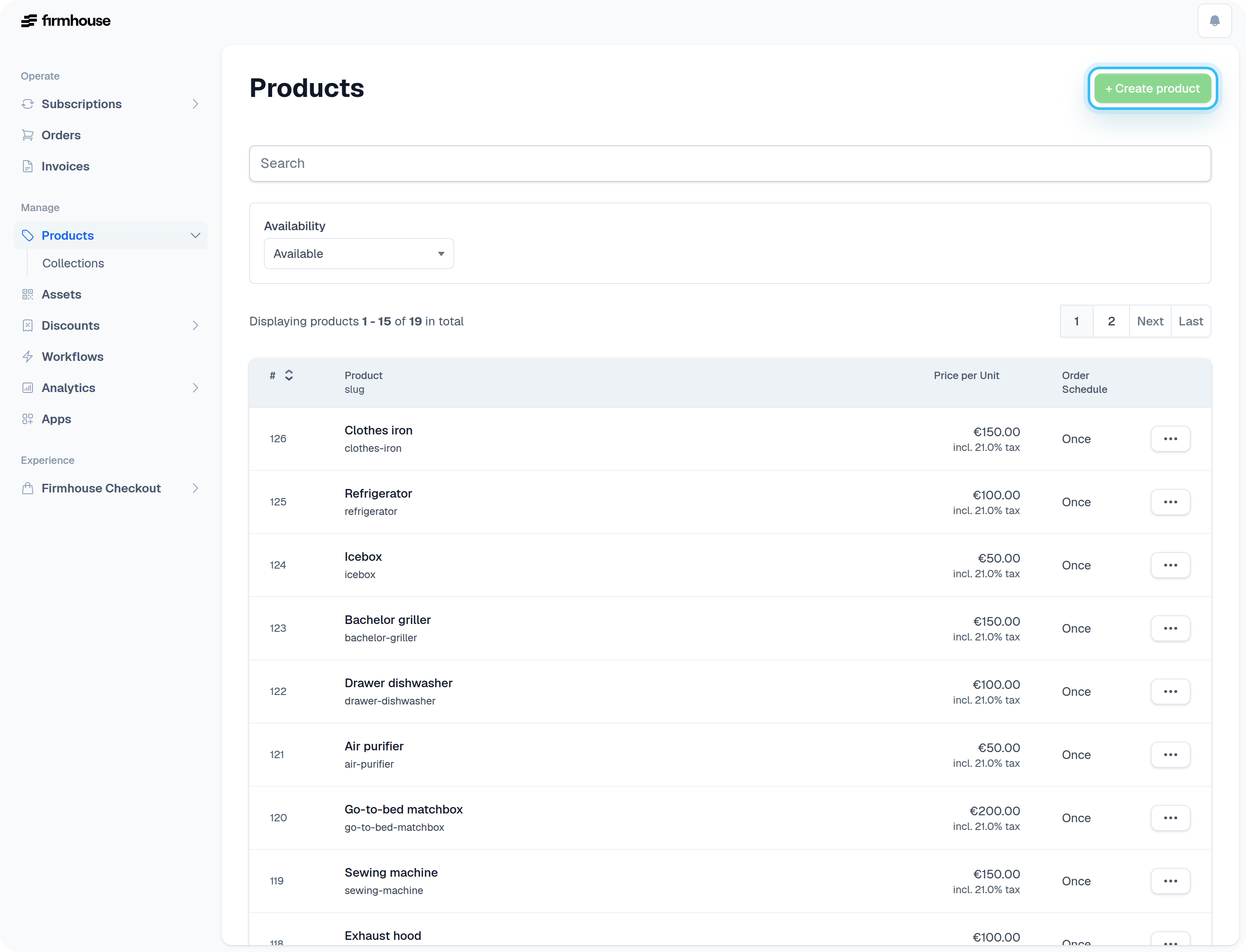The width and height of the screenshot is (1246, 952).
Task: Go to page 2 of products
Action: pos(1111,321)
